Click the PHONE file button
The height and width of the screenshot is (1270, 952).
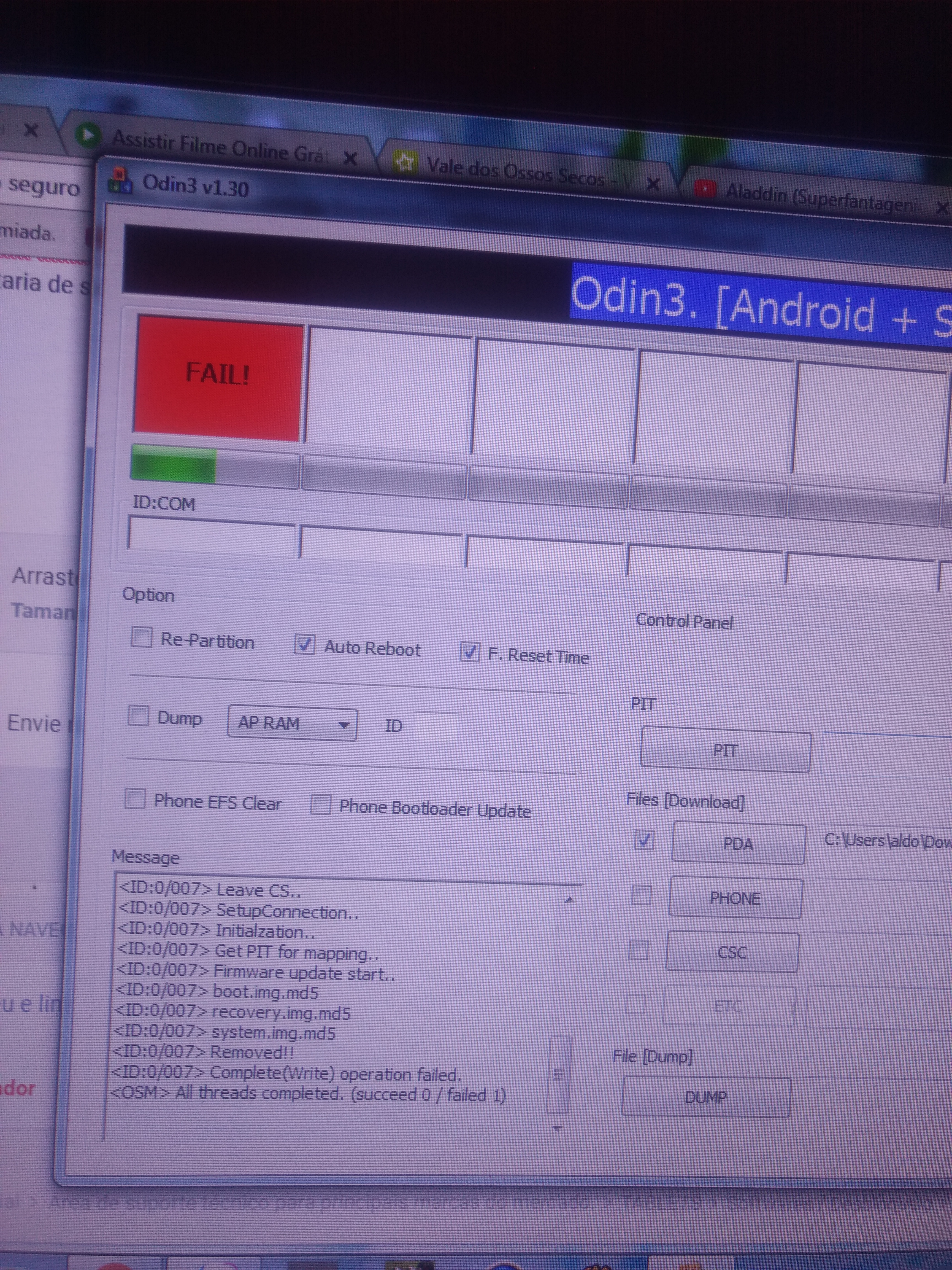coord(735,898)
